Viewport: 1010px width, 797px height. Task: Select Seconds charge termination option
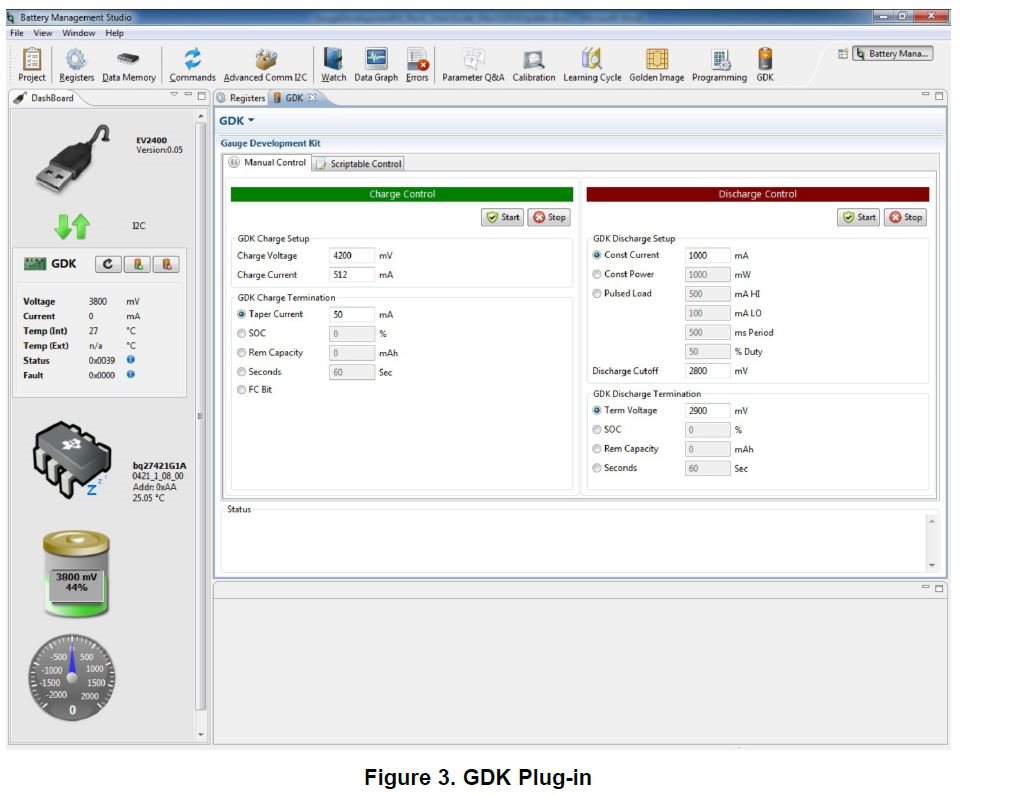pos(242,372)
